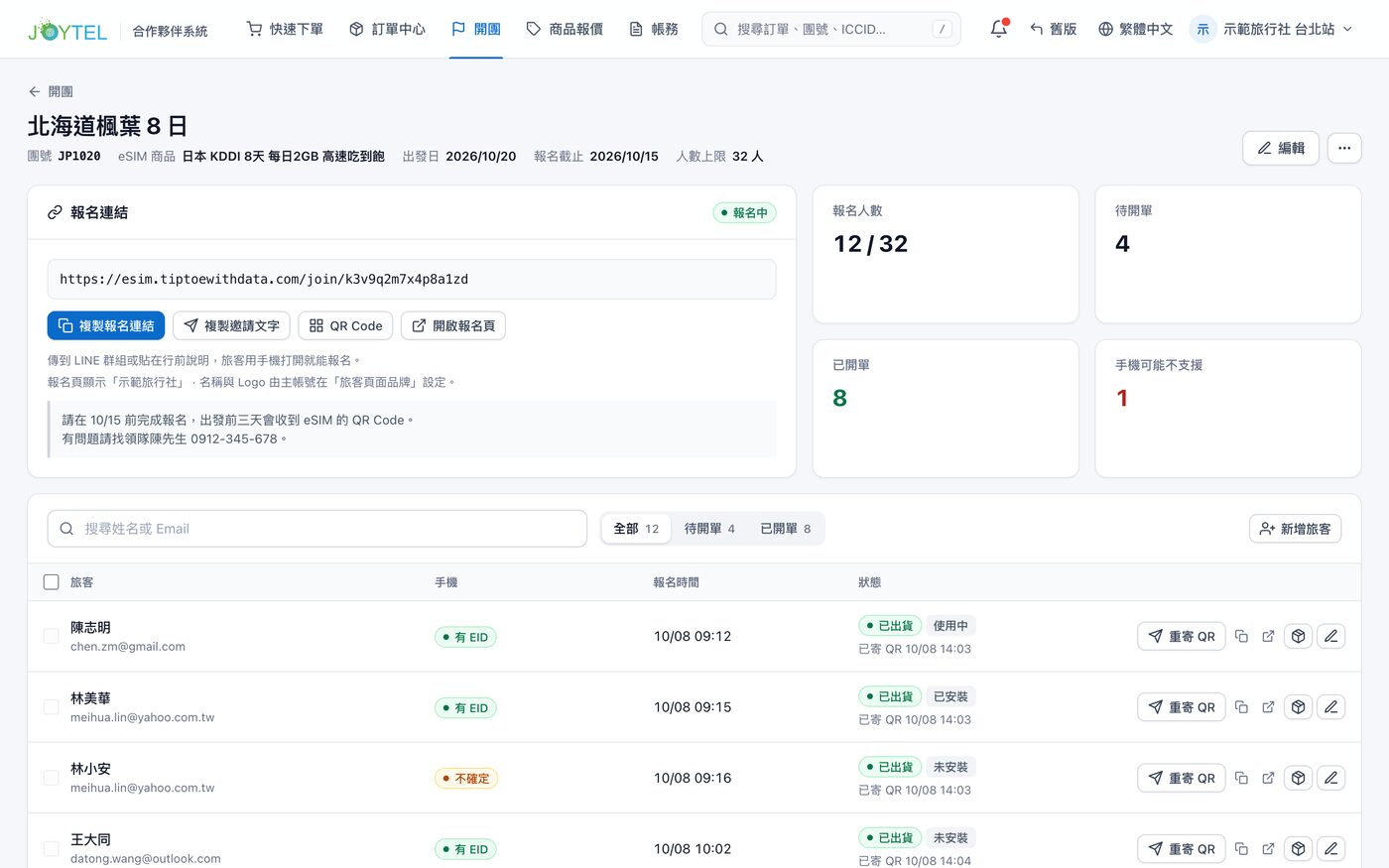Add a traveler with 新增旅客
This screenshot has width=1389, height=868.
(1295, 529)
